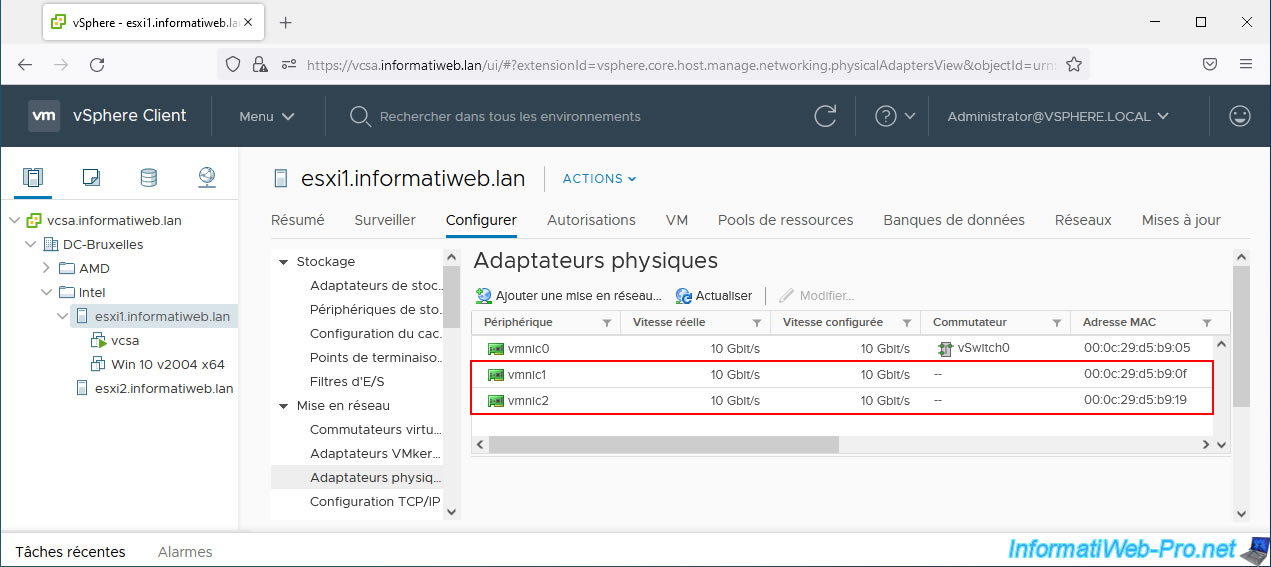Switch to the Autorisations tab
1271x567 pixels.
[x=591, y=220]
